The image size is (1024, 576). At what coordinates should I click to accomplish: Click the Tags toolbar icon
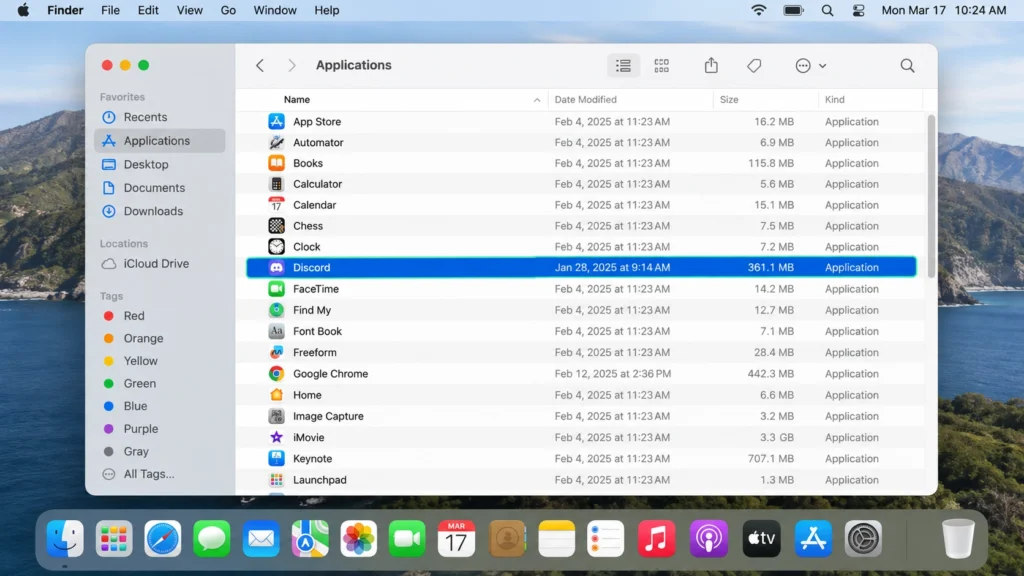(754, 65)
